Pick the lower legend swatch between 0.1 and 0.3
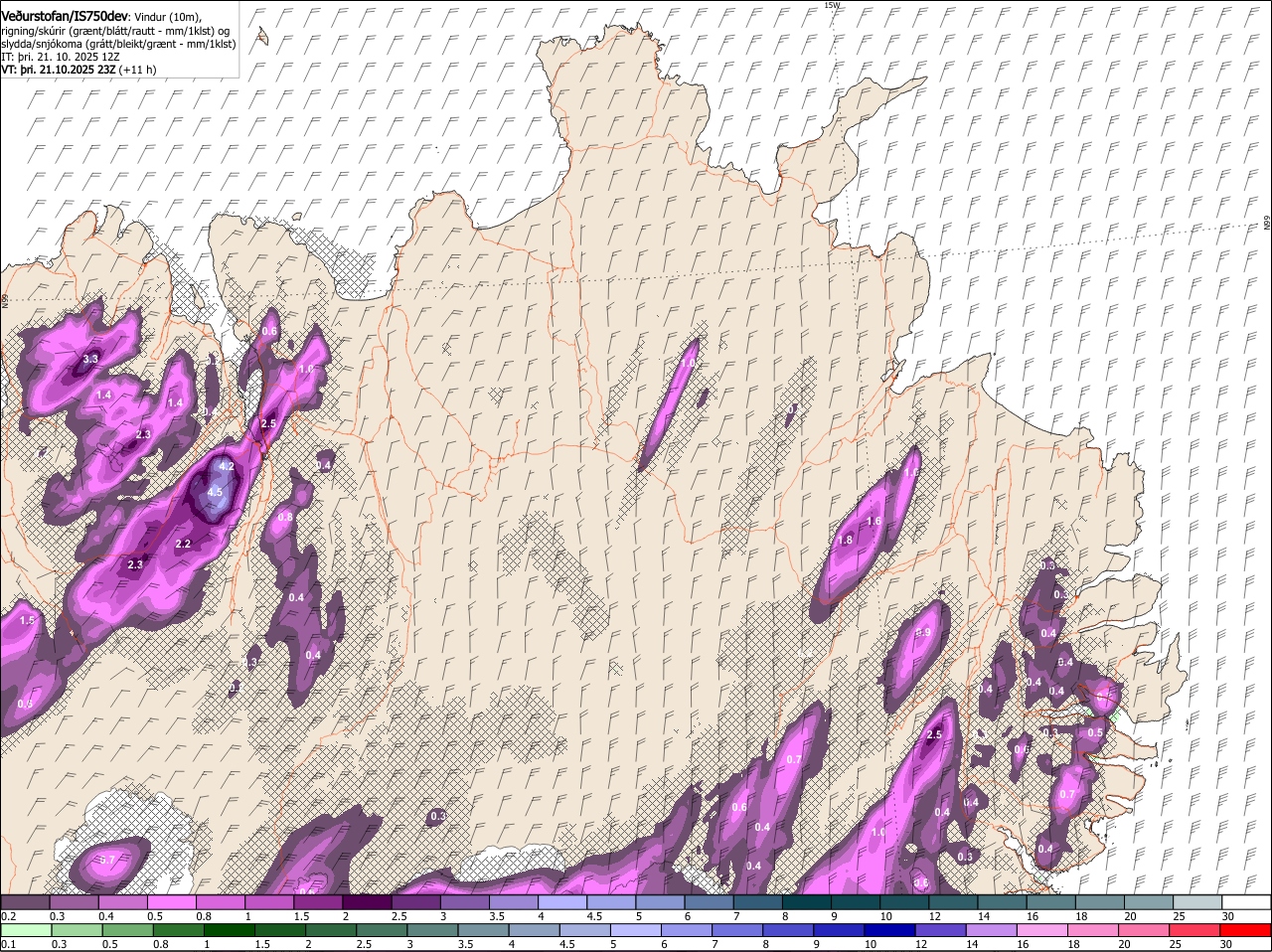Screen dimensions: 1272x952 tap(26, 930)
